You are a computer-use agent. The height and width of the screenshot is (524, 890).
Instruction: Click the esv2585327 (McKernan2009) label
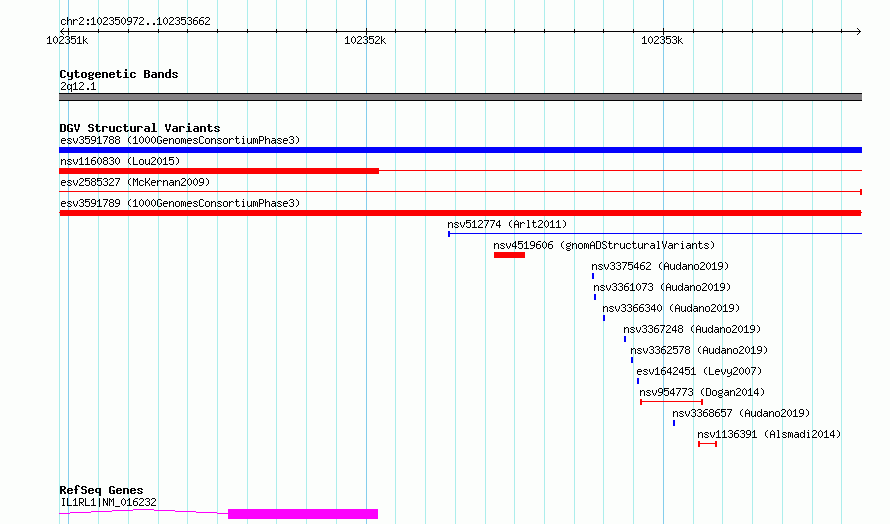coord(135,182)
